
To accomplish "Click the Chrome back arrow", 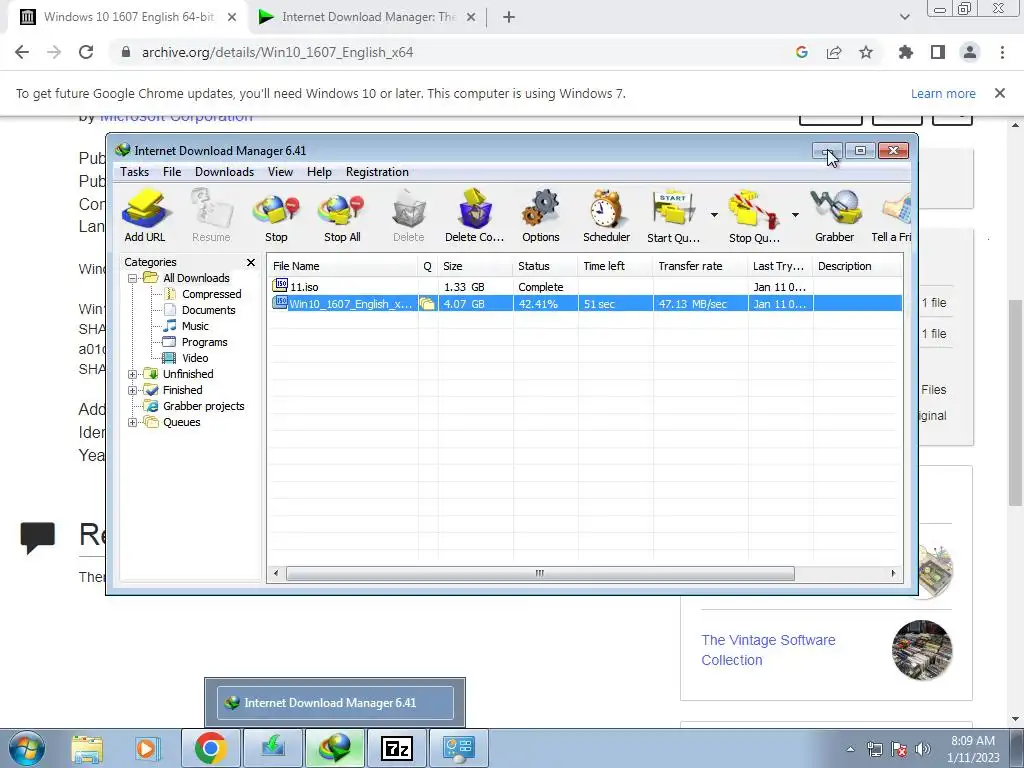I will [x=22, y=52].
